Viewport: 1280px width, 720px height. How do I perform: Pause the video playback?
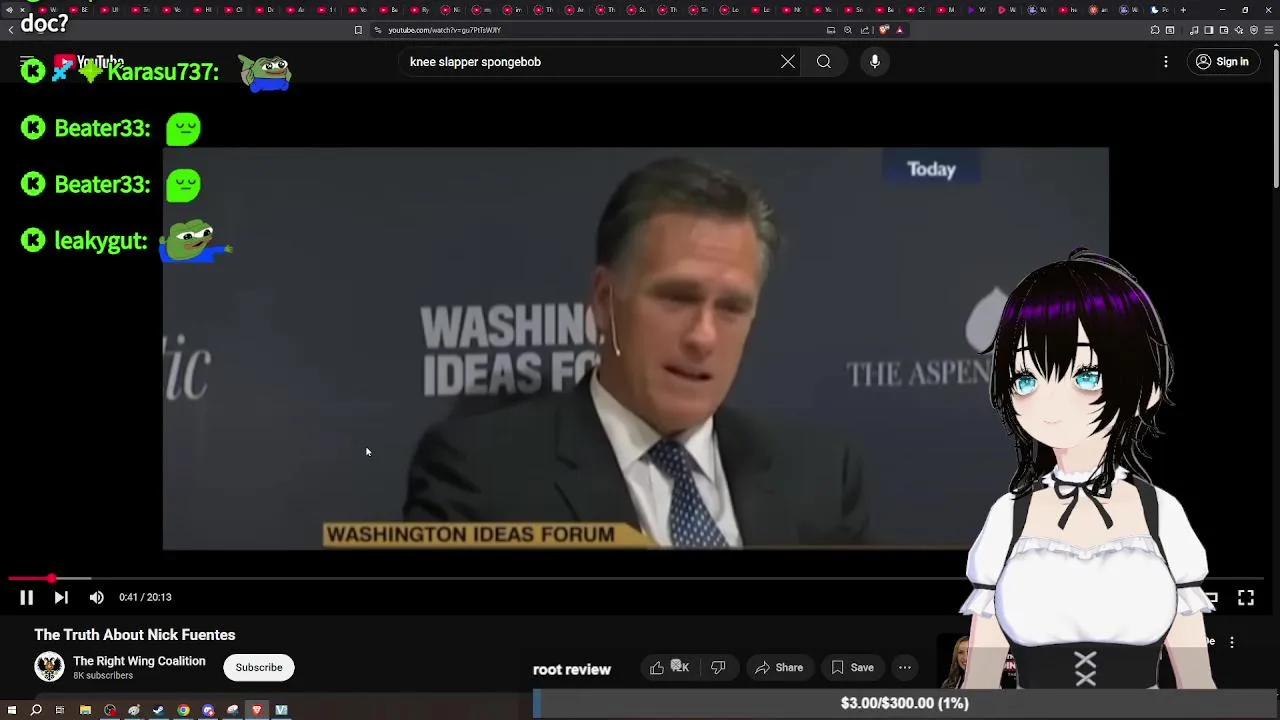point(27,597)
